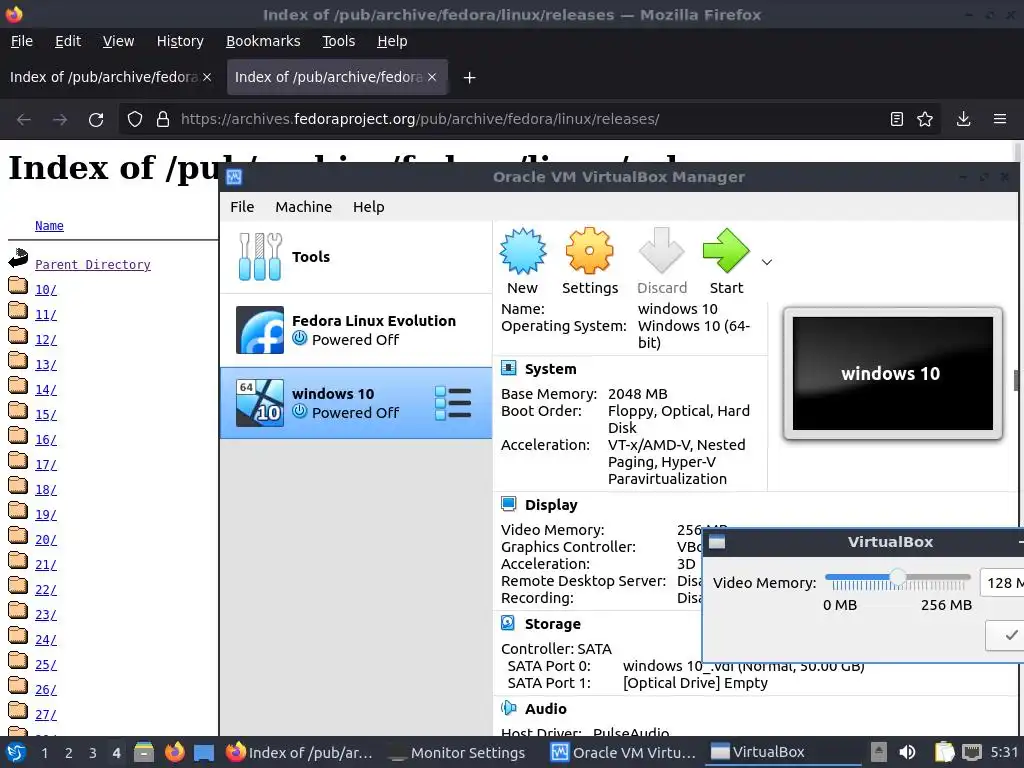
Task: Toggle Firefox reader view icon
Action: (x=897, y=120)
